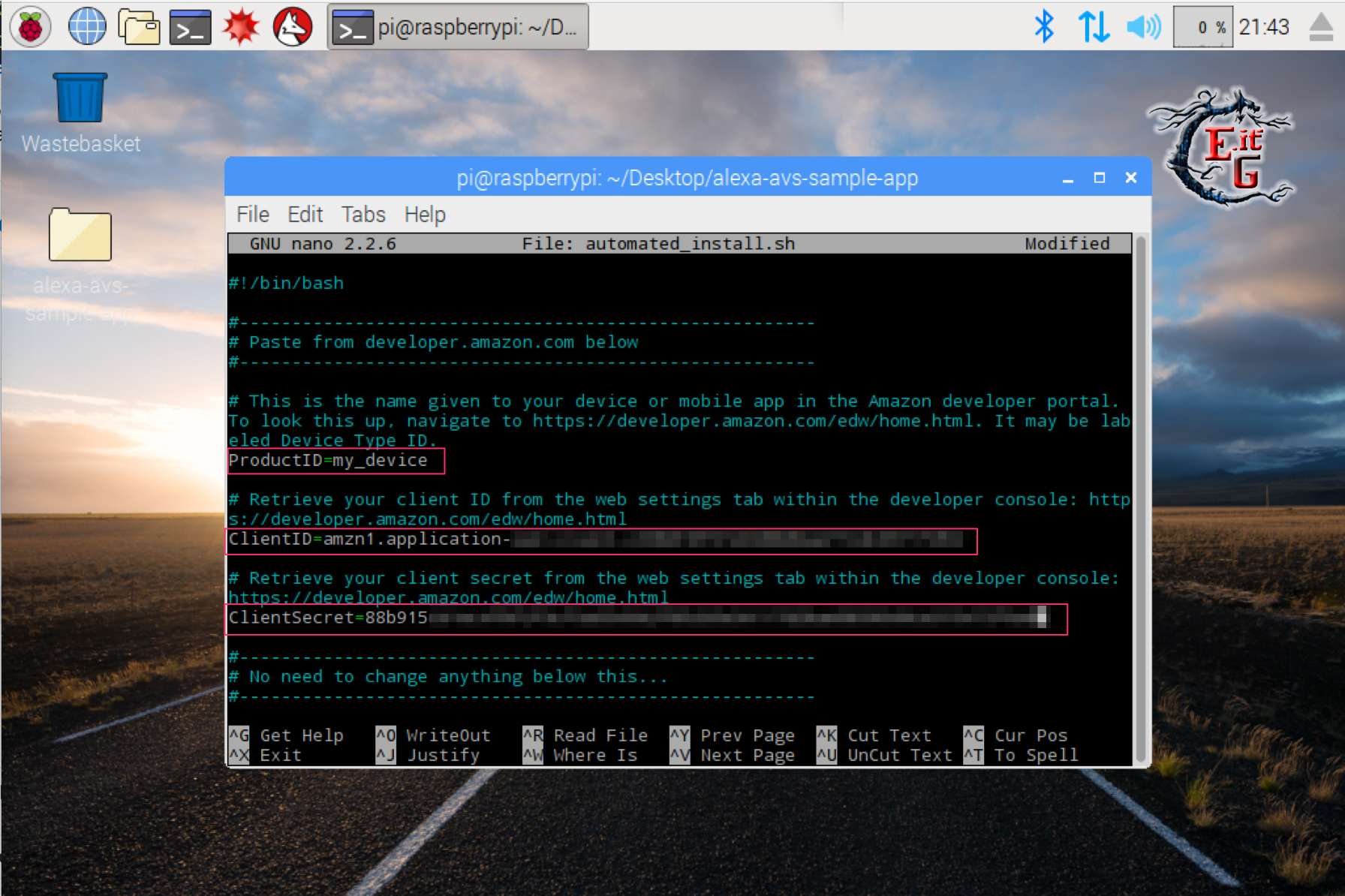The width and height of the screenshot is (1345, 896).
Task: Open the Tabs menu in terminal
Action: tap(363, 215)
